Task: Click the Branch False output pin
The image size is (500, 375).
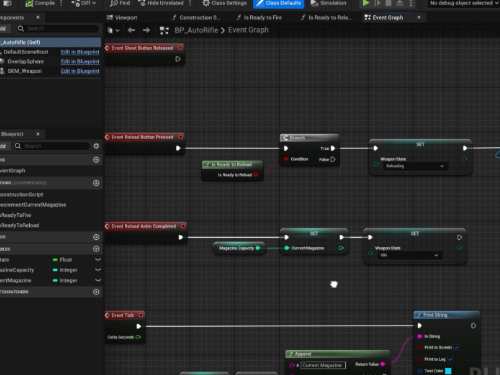Action: 333,160
